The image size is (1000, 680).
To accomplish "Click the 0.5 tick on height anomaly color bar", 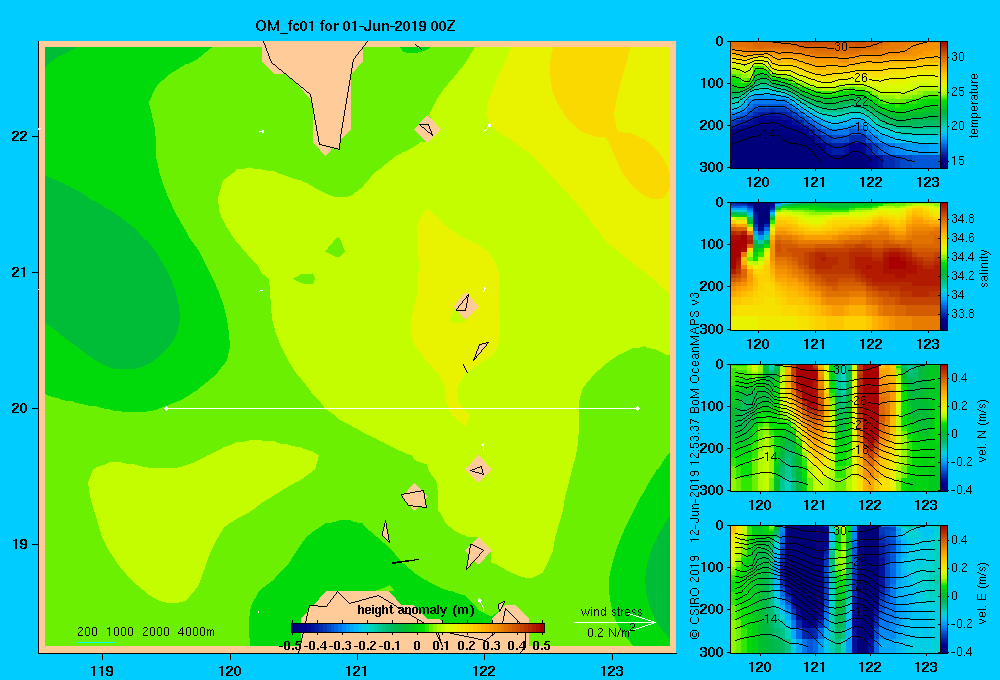I will [x=541, y=646].
